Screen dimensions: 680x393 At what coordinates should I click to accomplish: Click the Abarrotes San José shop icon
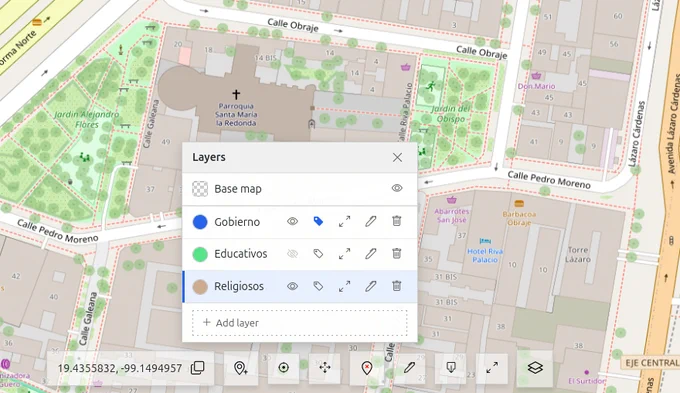coord(451,200)
